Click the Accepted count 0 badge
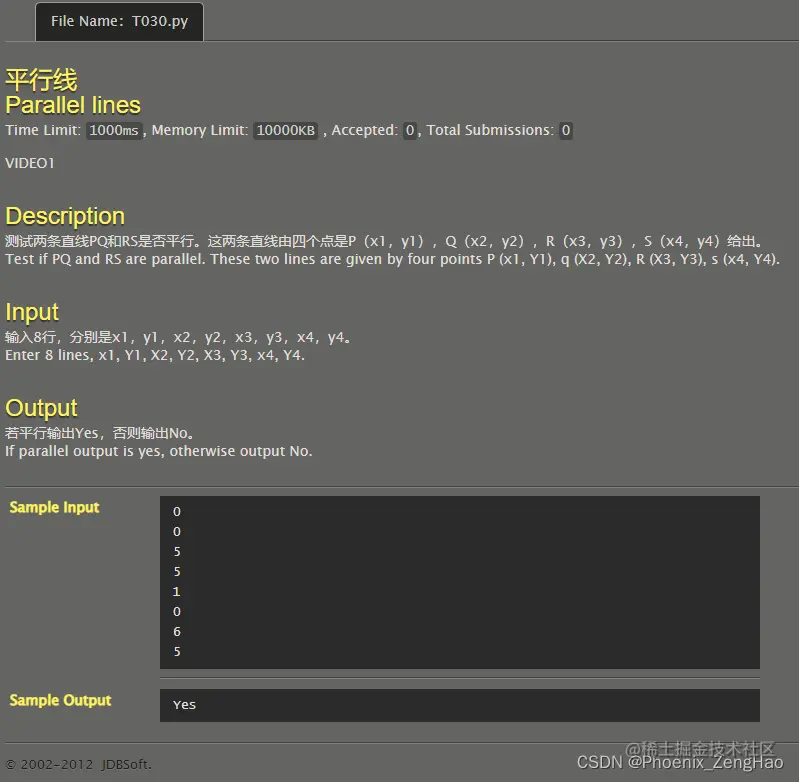 (410, 130)
